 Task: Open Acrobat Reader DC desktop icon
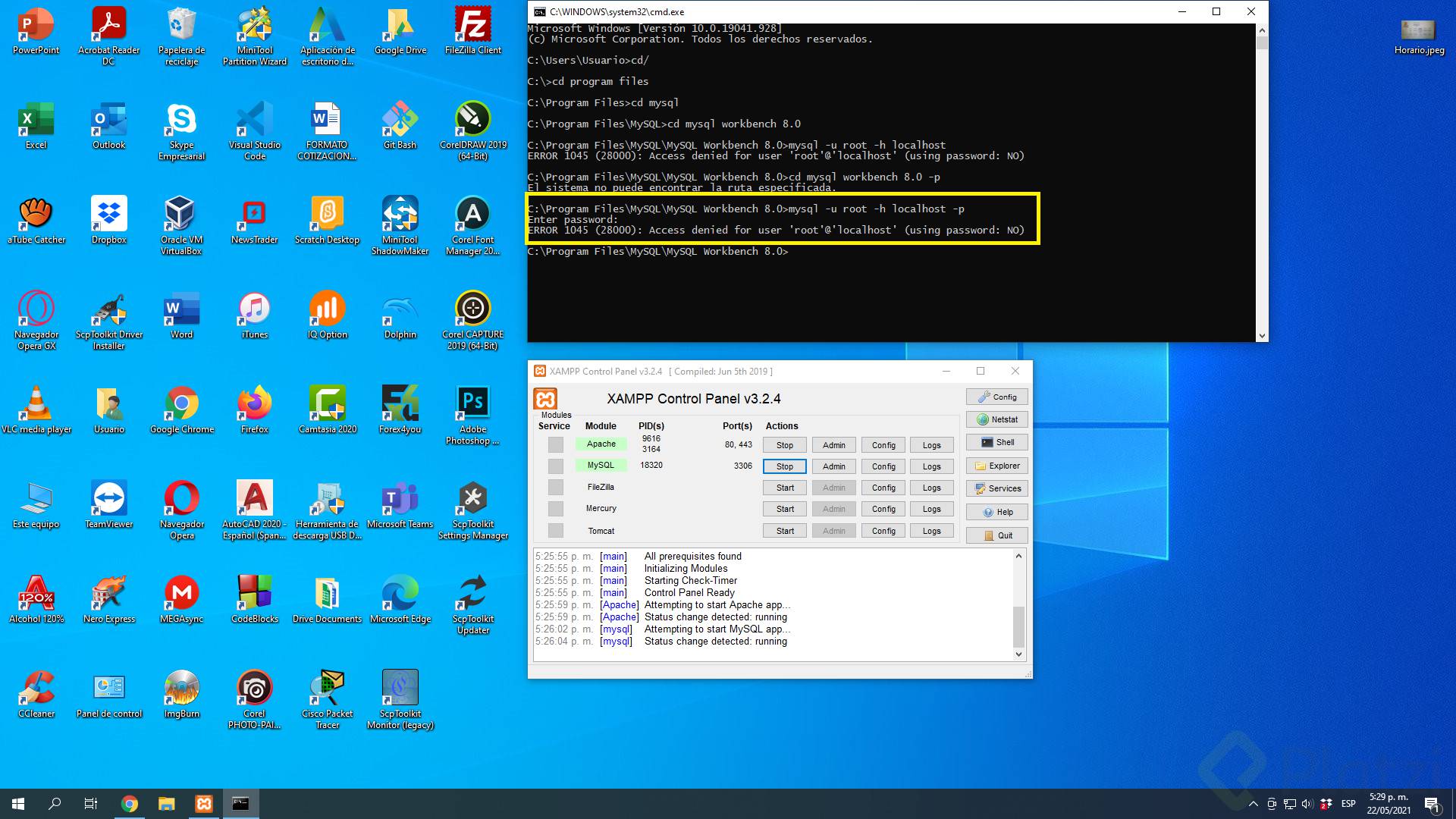[108, 36]
